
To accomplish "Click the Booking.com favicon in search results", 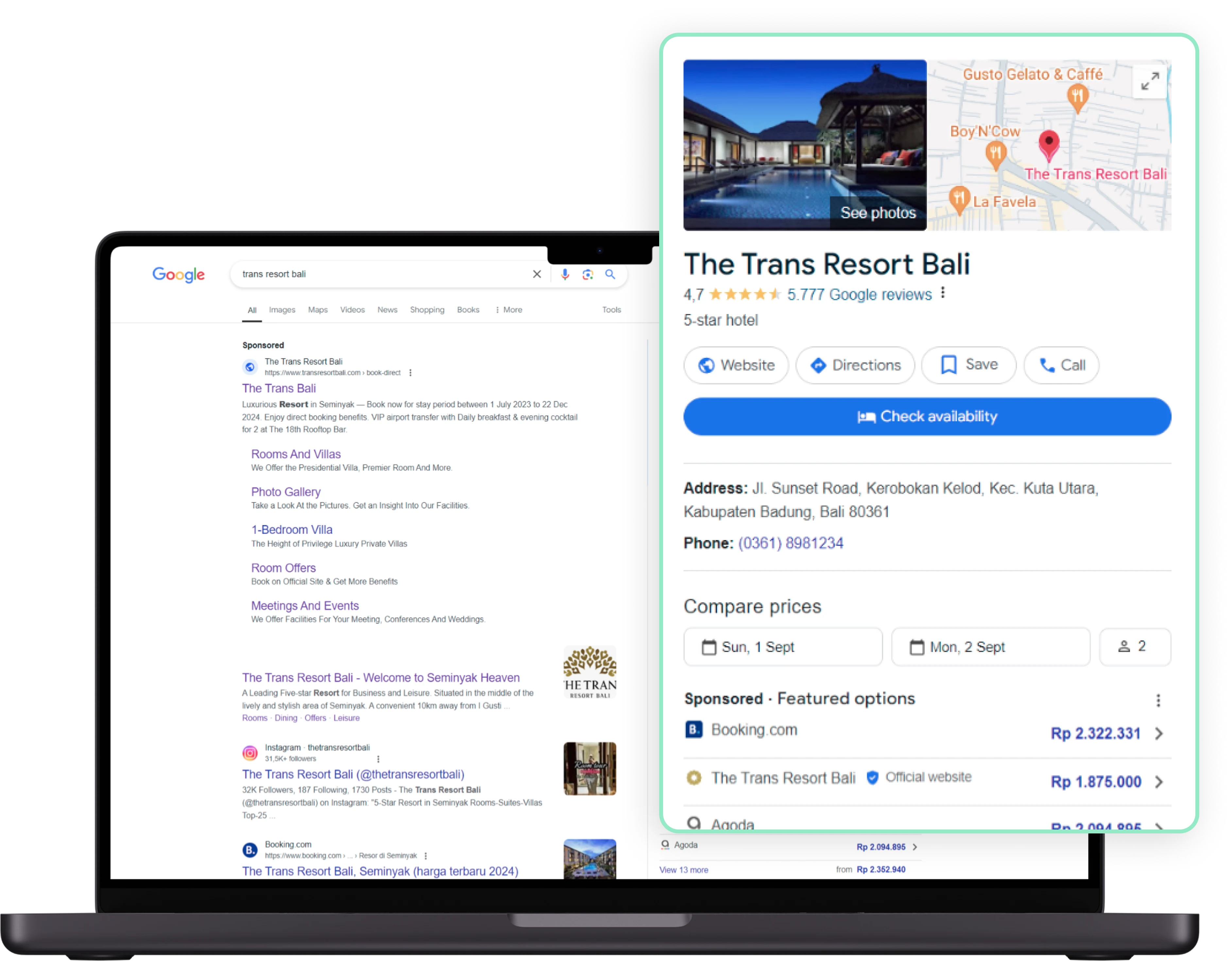I will (x=250, y=850).
